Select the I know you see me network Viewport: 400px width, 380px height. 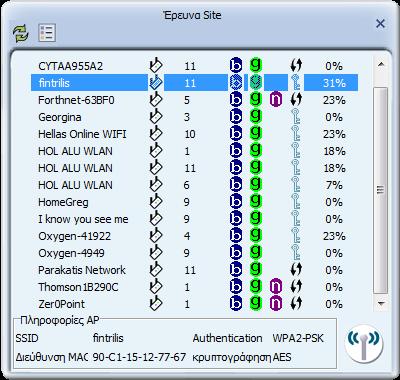click(x=195, y=219)
